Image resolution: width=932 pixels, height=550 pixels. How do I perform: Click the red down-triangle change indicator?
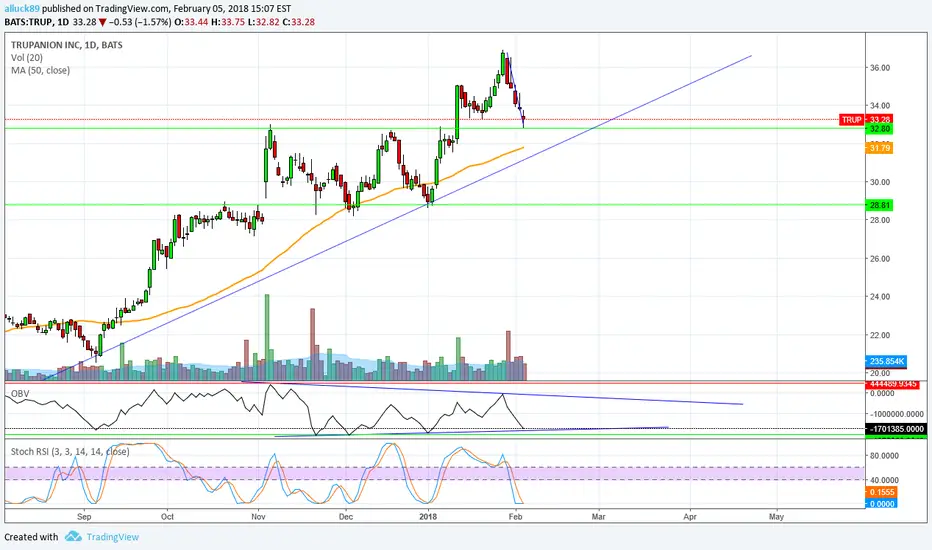click(102, 23)
